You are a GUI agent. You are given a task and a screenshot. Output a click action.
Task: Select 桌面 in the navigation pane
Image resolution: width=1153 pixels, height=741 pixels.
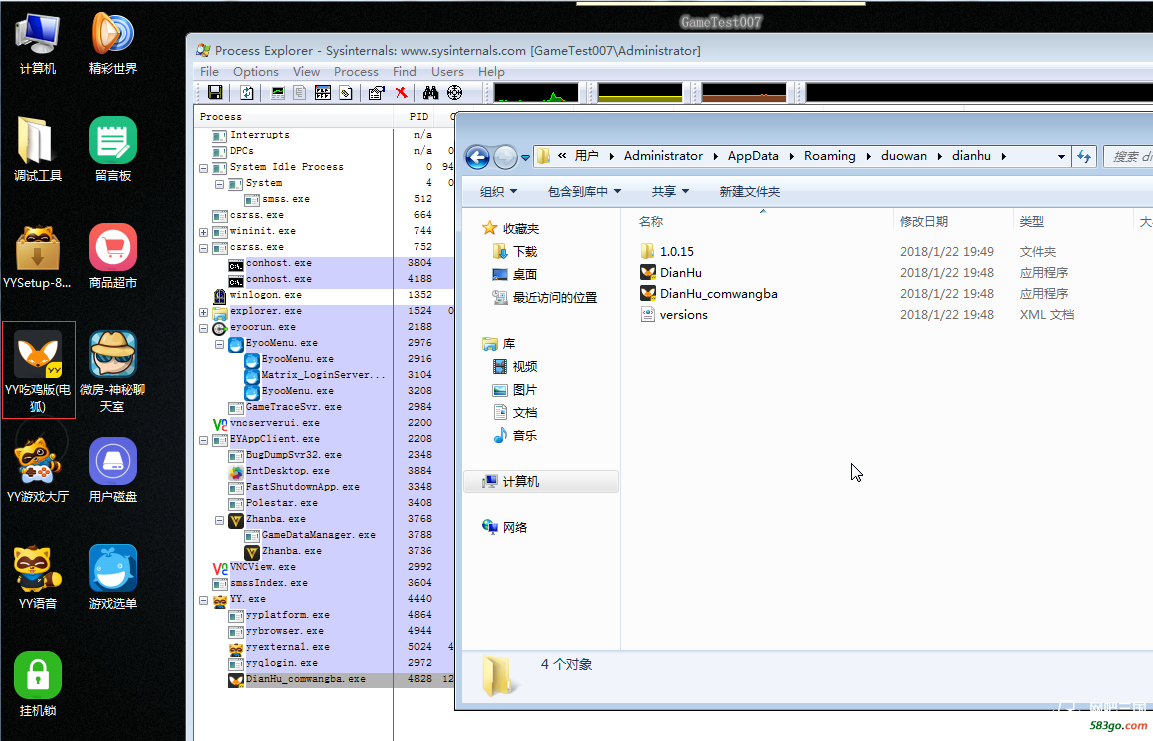(x=515, y=274)
